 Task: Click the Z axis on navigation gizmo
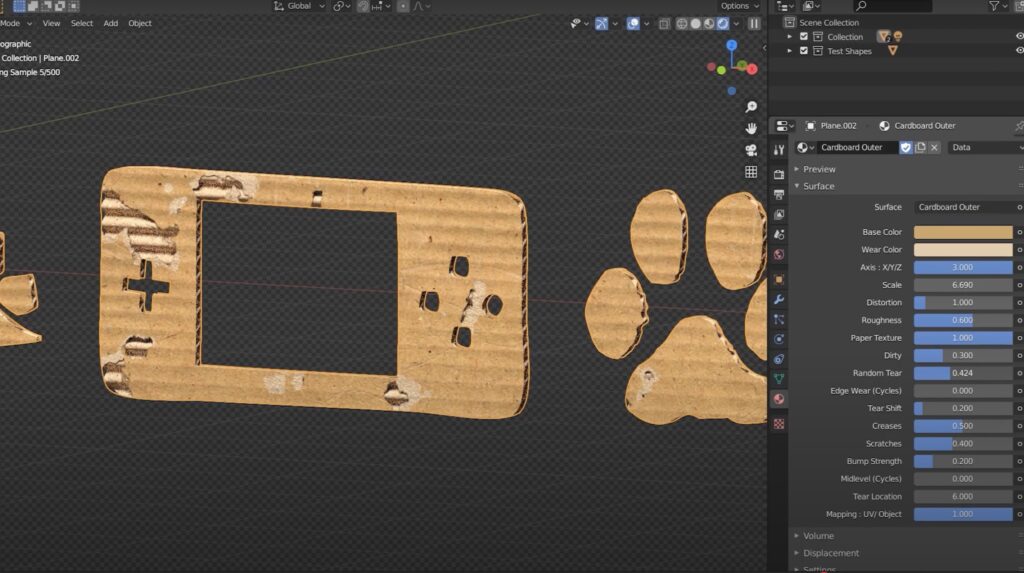coord(731,45)
